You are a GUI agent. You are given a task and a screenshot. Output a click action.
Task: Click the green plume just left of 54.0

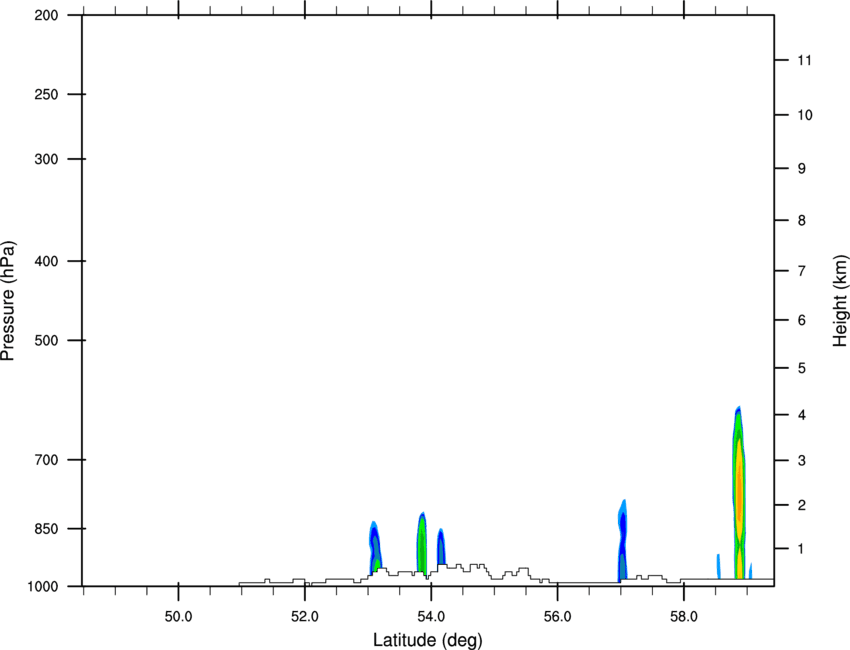[x=422, y=543]
